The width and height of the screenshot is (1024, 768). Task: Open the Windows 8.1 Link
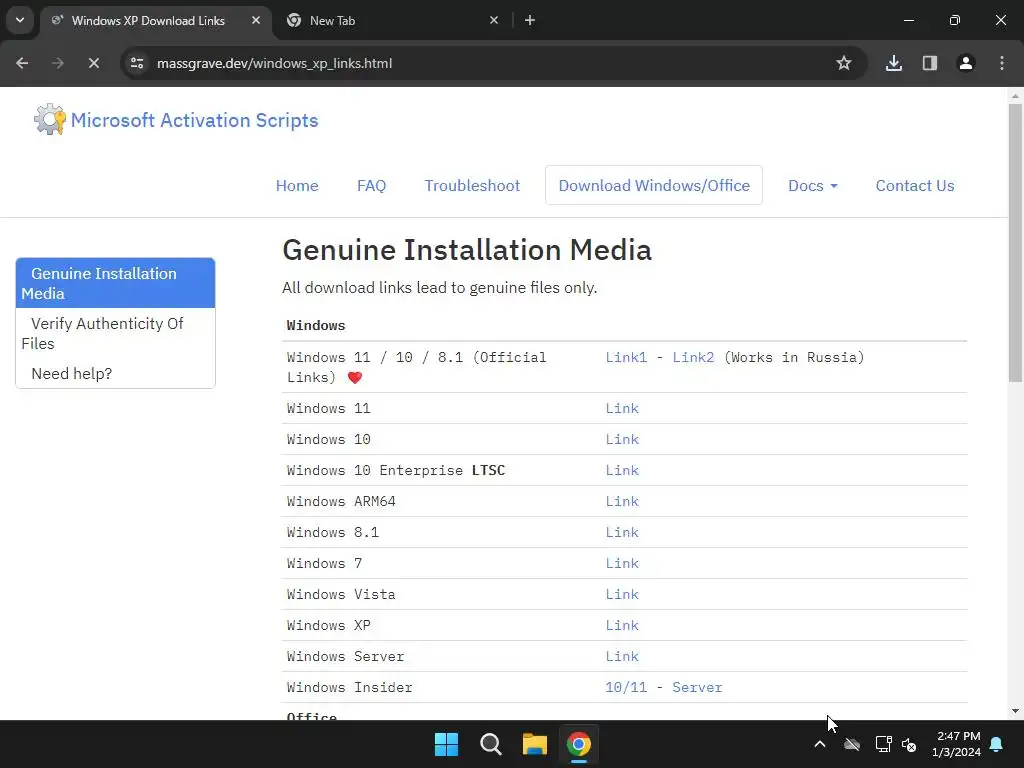click(622, 532)
